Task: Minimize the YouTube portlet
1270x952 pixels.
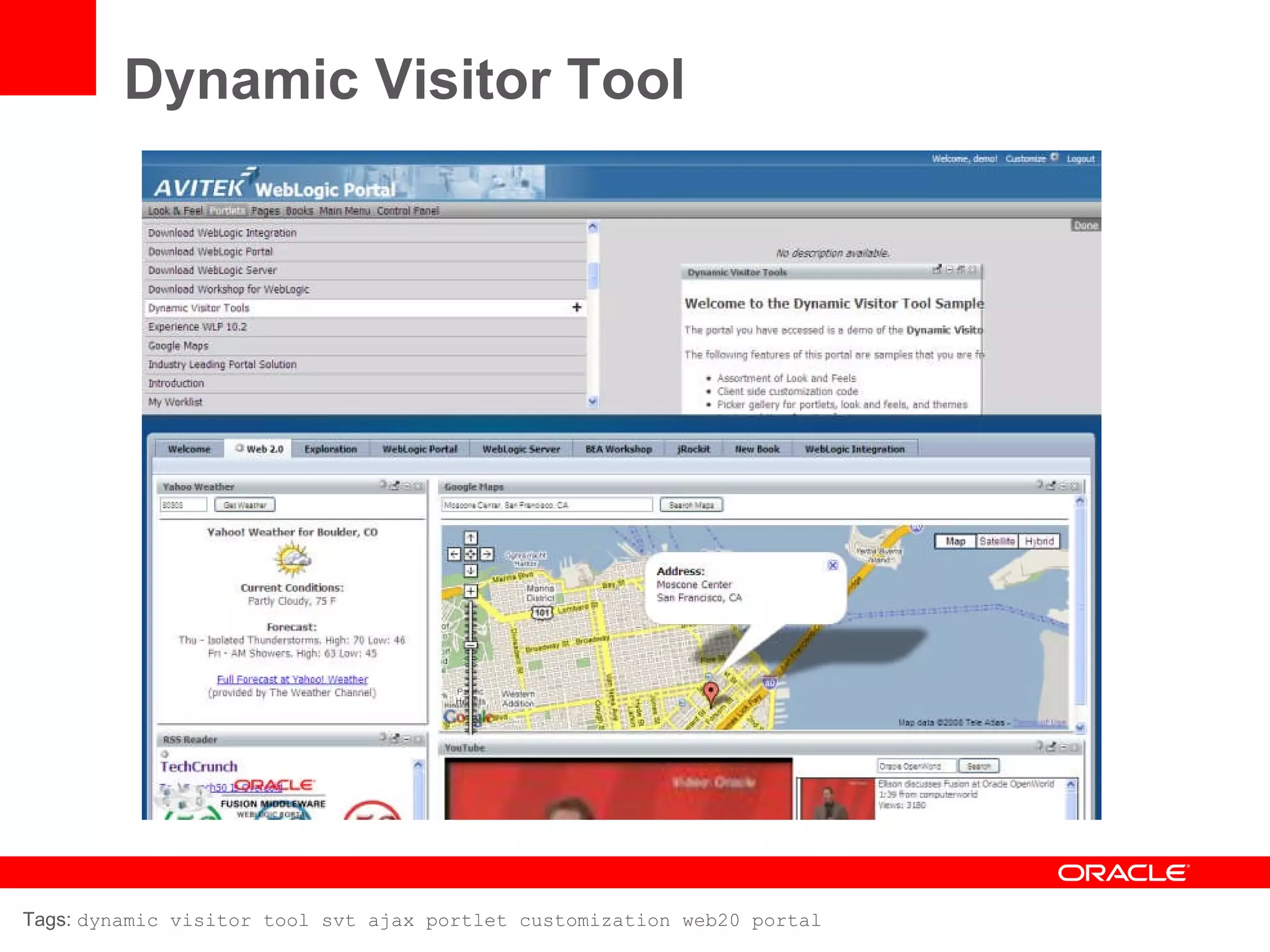Action: point(1063,747)
